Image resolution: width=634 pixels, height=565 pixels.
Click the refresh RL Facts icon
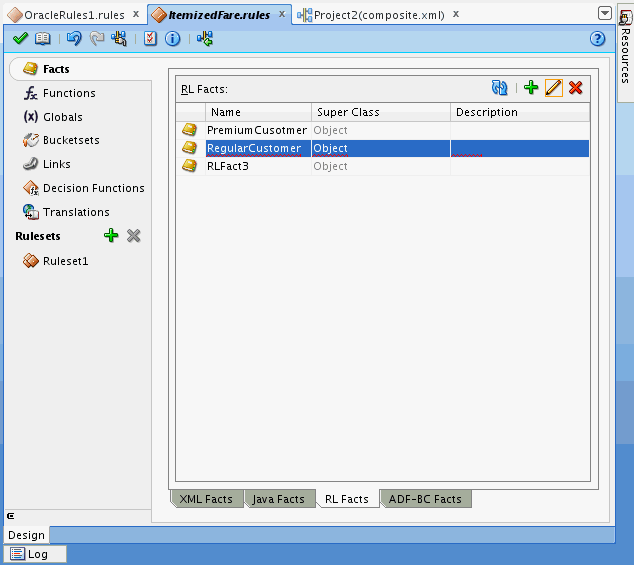[x=500, y=88]
